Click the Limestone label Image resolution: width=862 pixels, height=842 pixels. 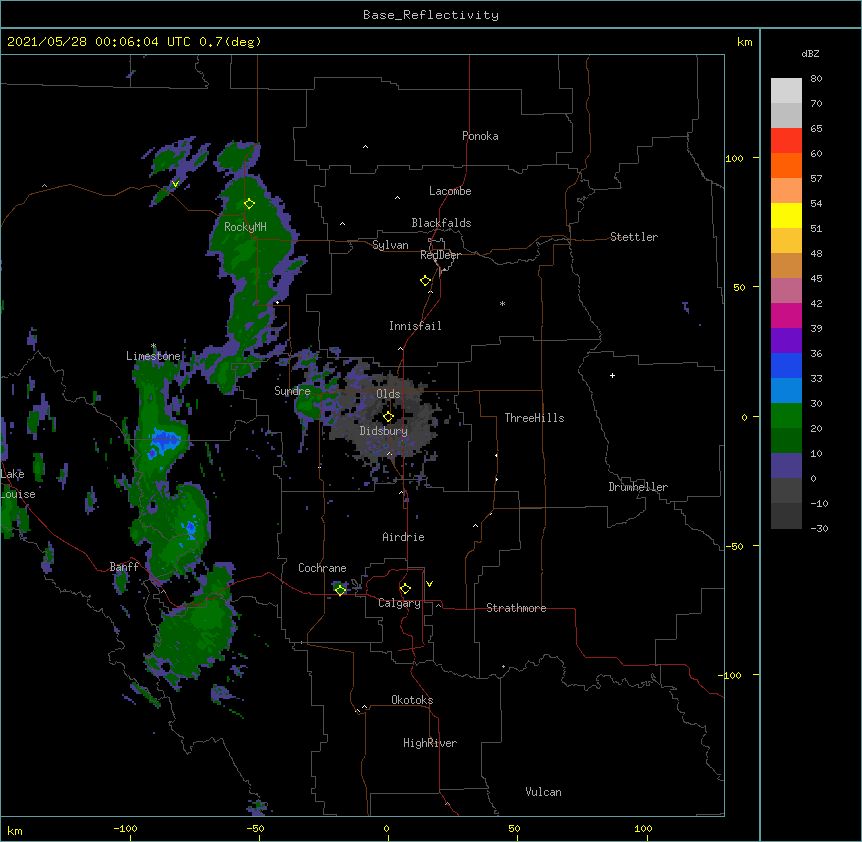click(153, 356)
